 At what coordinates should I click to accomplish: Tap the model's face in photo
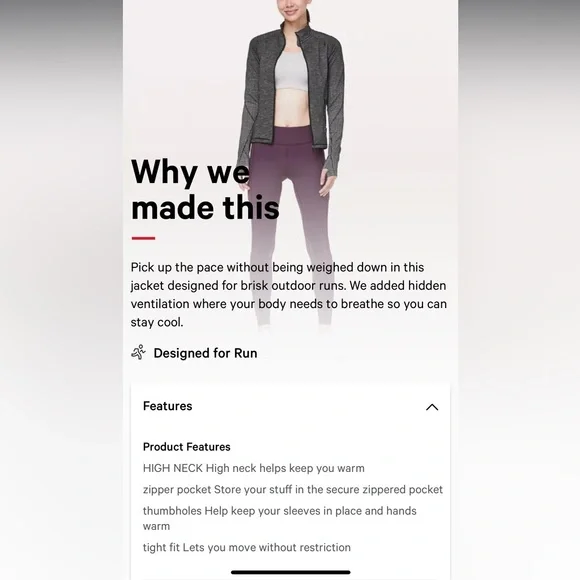[x=290, y=9]
